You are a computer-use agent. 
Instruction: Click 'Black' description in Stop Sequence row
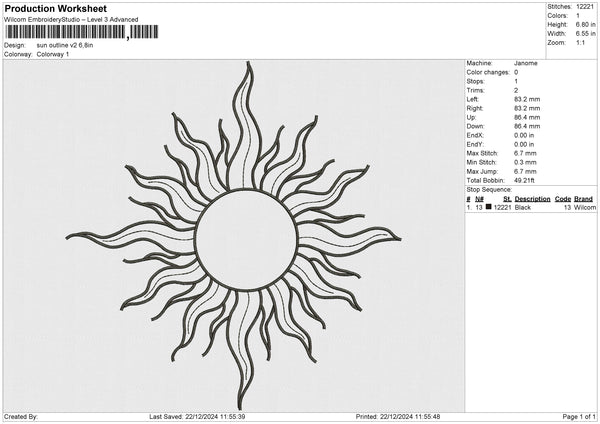click(x=523, y=207)
